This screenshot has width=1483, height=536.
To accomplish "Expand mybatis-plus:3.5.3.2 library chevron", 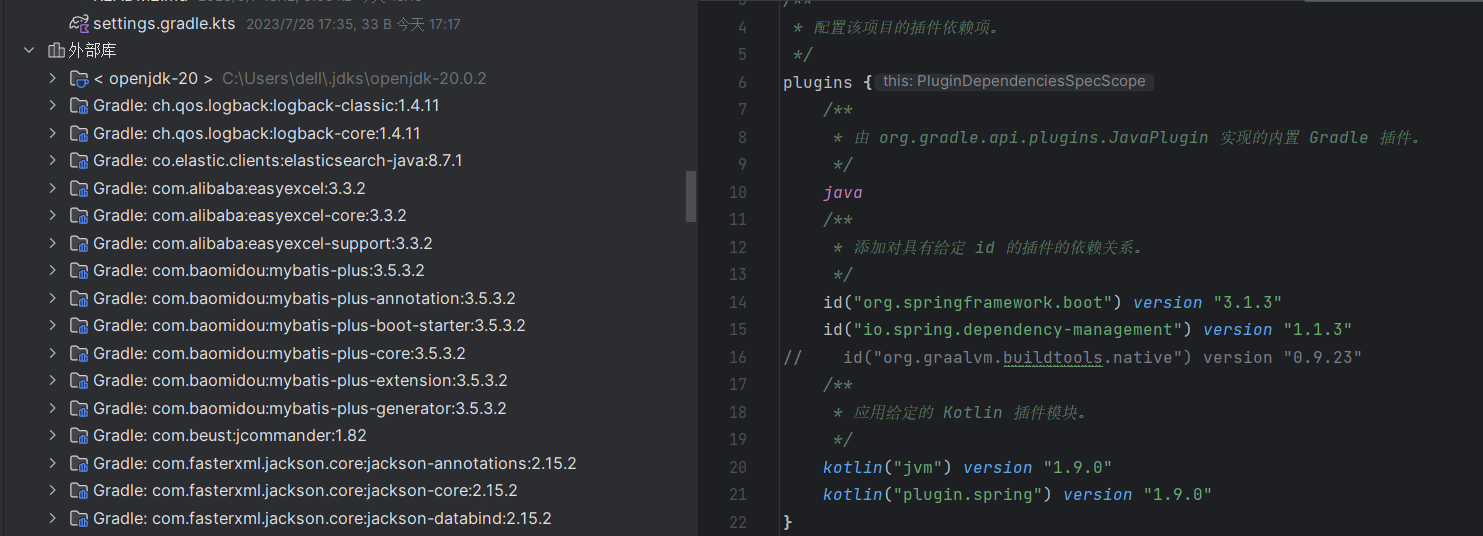I will coord(53,270).
